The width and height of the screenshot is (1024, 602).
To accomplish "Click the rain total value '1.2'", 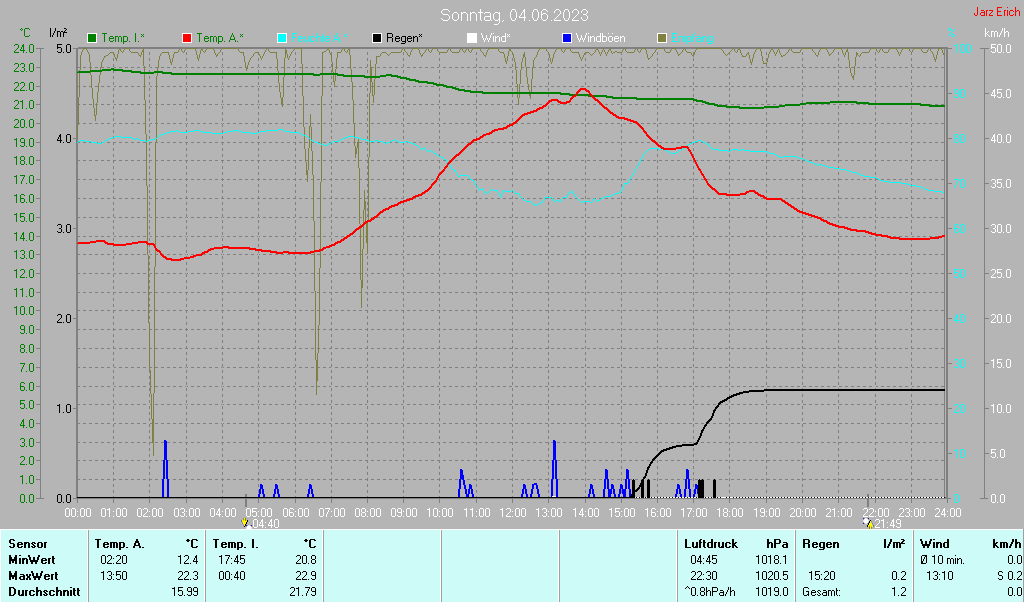I will click(x=899, y=592).
